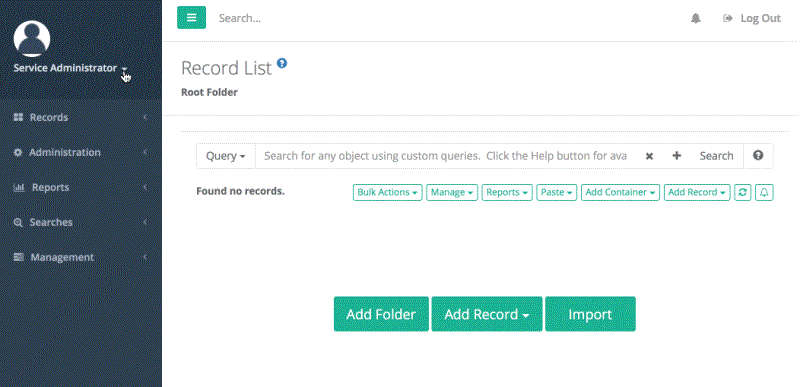
Task: Click the Management list icon in sidebar
Action: [x=18, y=257]
